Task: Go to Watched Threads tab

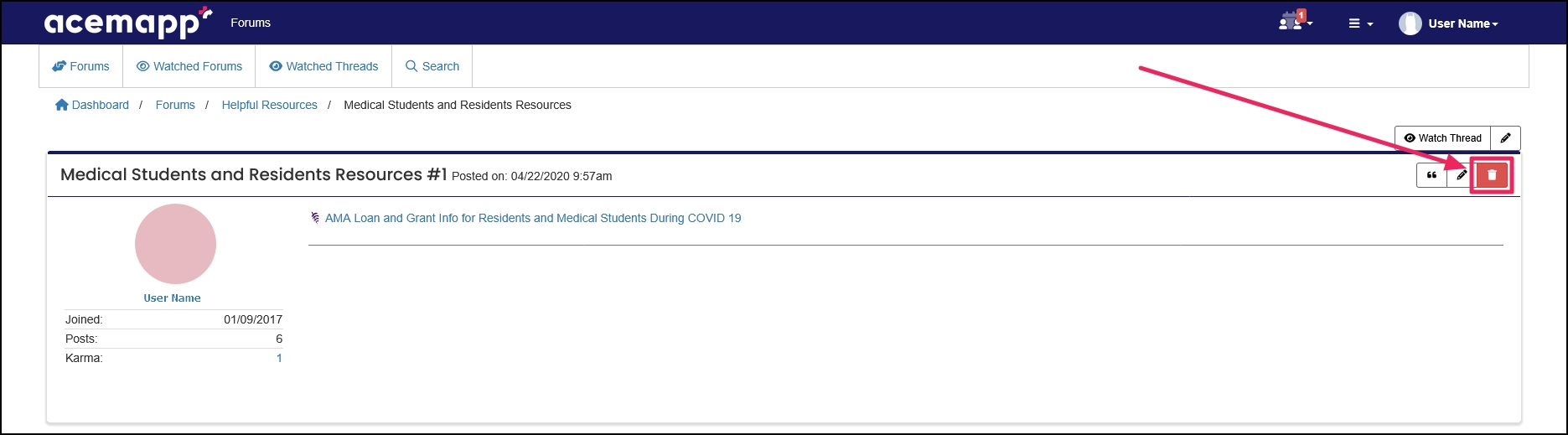Action: 323,66
